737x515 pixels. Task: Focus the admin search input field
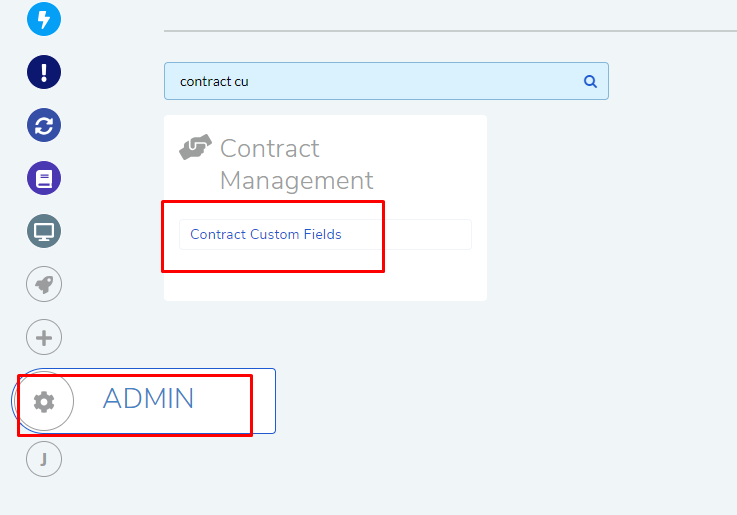pos(386,81)
